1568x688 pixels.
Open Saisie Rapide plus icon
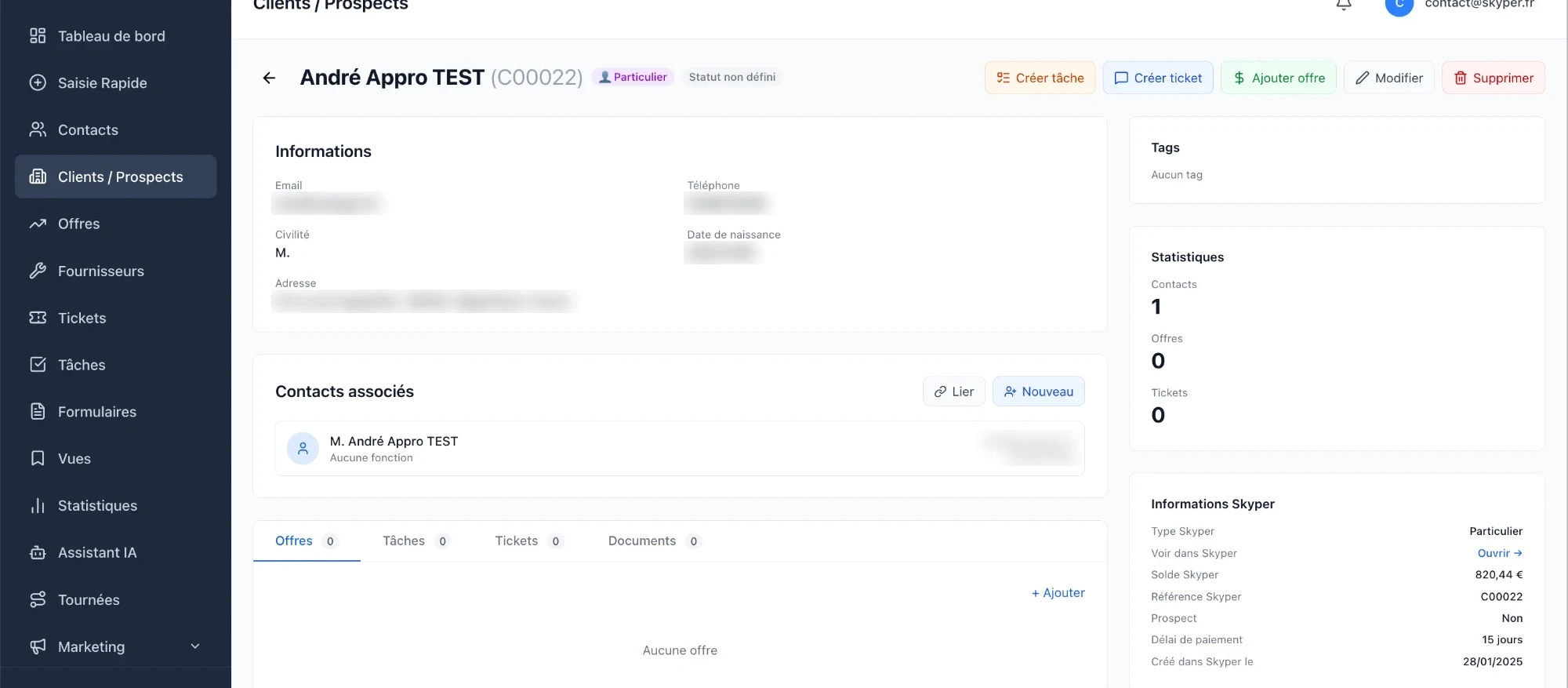click(x=38, y=82)
